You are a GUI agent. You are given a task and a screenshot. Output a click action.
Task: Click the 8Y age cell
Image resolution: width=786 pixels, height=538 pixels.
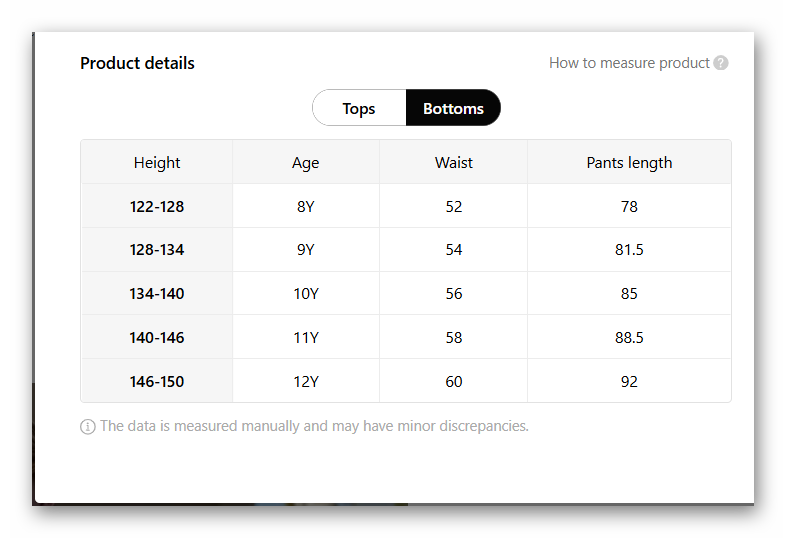(x=306, y=207)
